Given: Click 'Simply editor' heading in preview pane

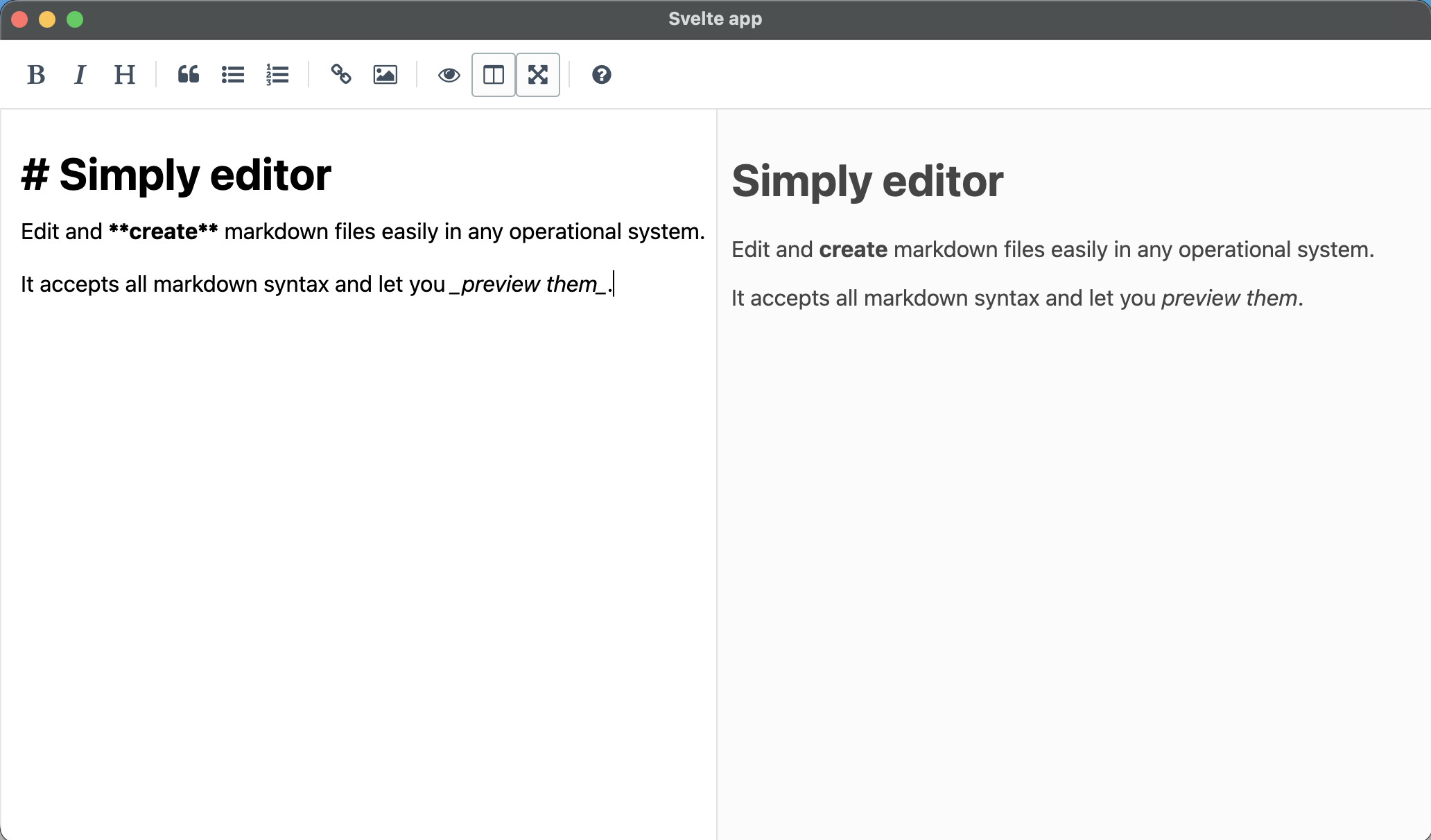Looking at the screenshot, I should pos(867,181).
